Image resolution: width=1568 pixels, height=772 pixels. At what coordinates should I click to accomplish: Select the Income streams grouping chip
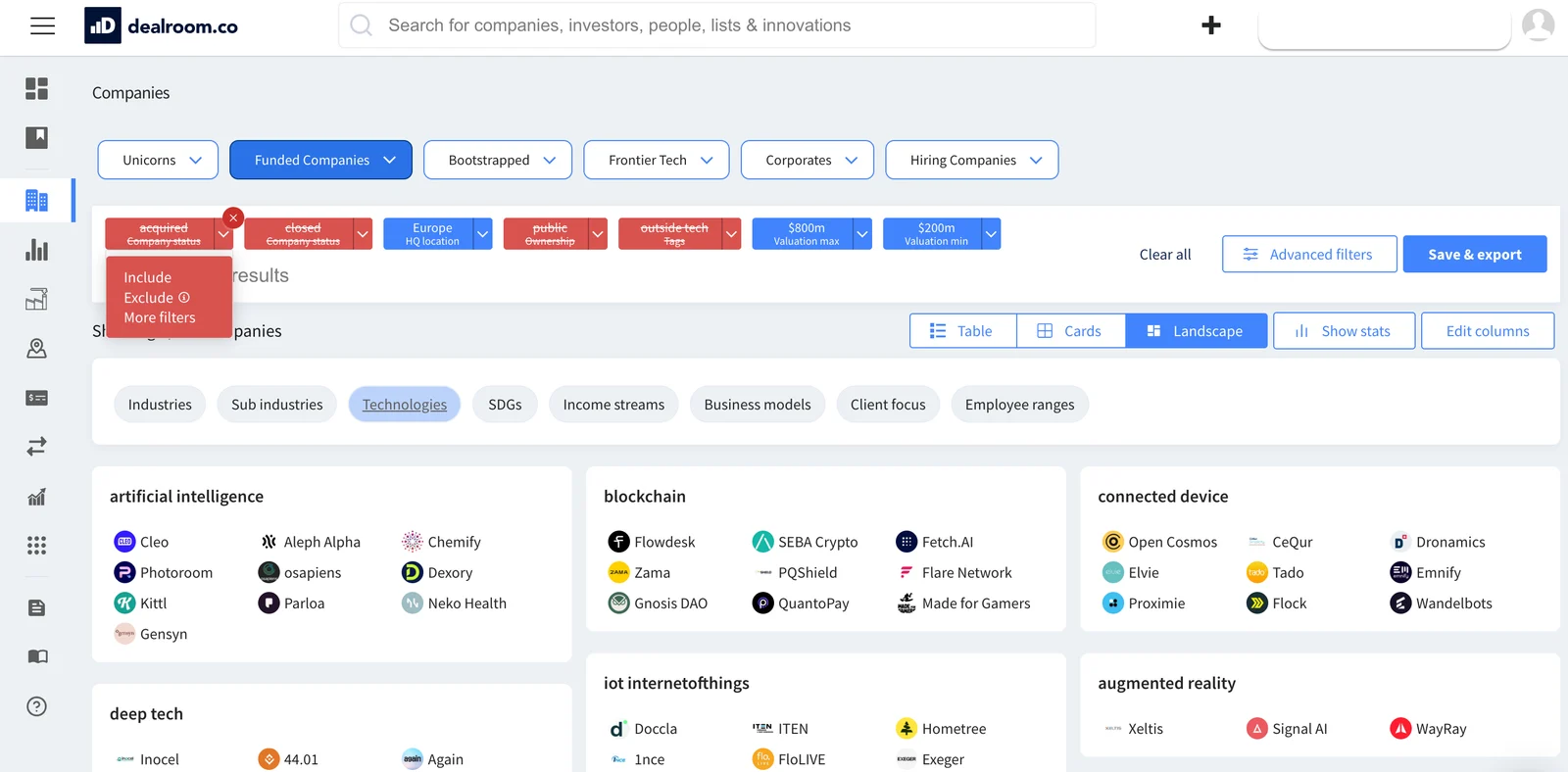[613, 405]
